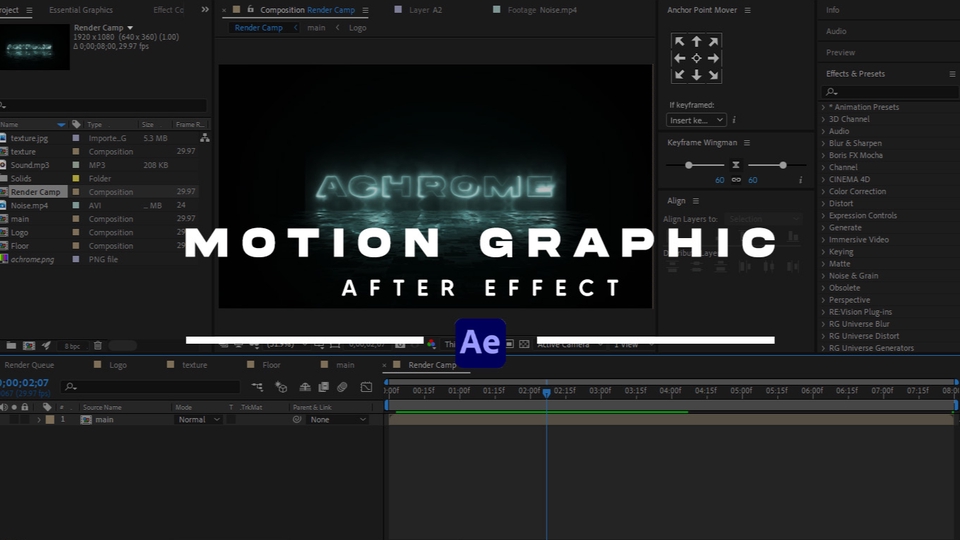Expand Blur & Sharpen effects category

click(823, 143)
